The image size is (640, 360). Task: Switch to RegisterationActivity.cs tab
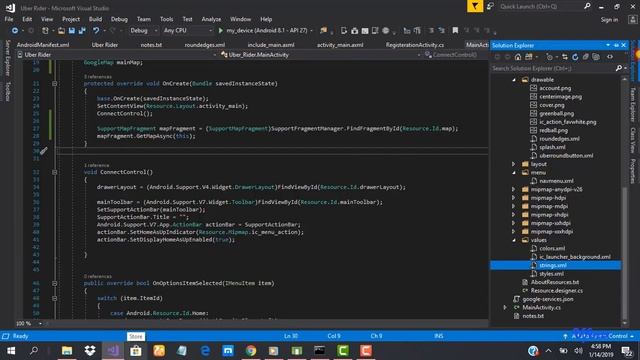tap(415, 45)
